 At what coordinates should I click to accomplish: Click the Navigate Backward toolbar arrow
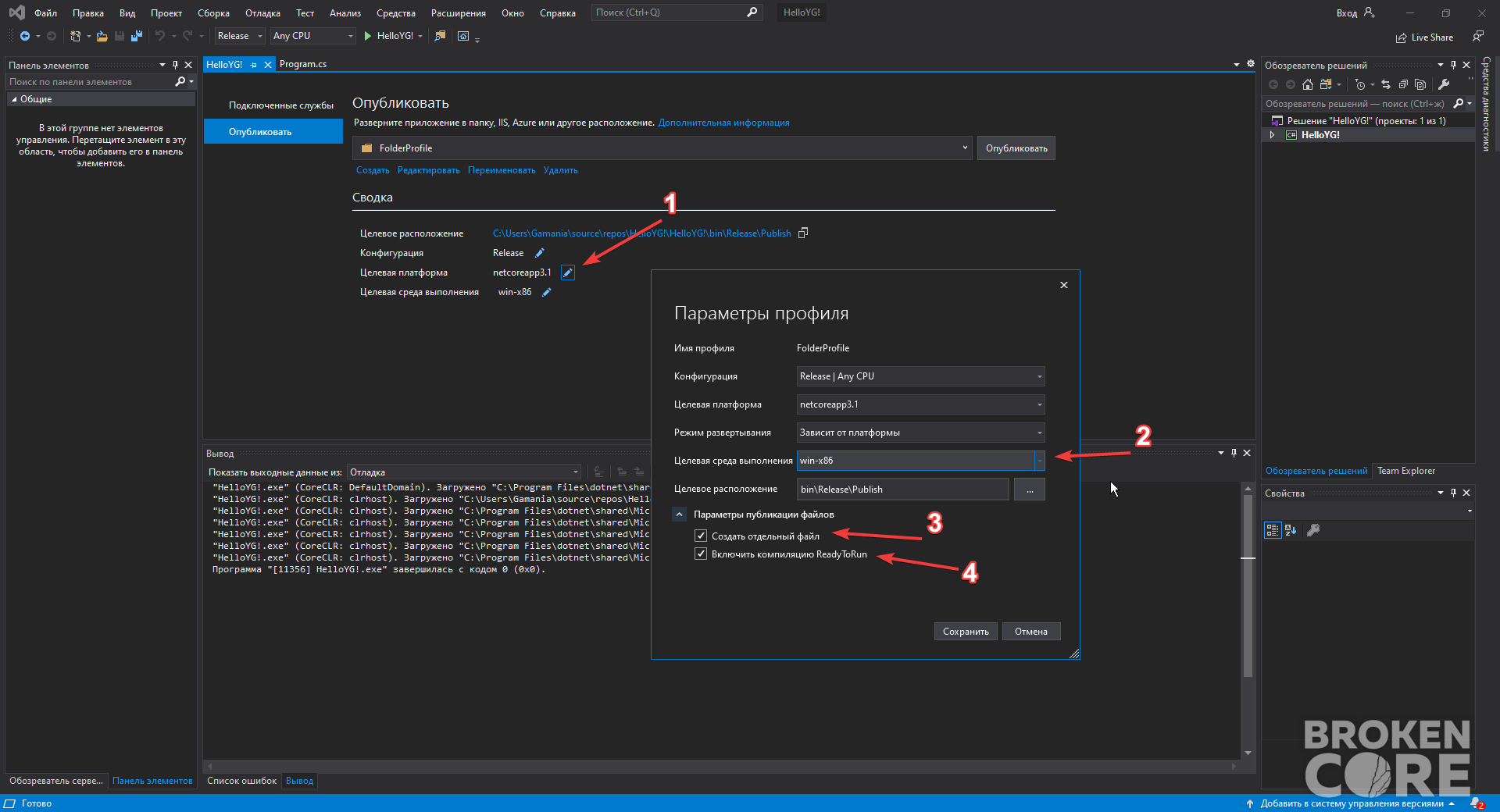(25, 36)
